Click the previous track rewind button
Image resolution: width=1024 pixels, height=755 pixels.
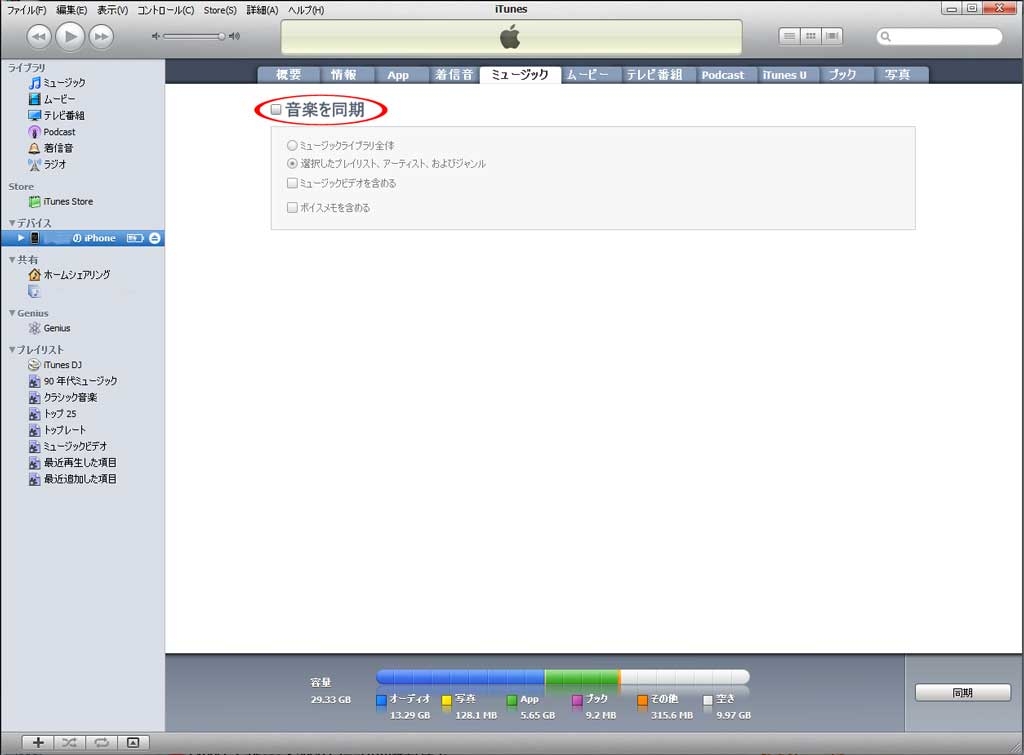pos(39,37)
